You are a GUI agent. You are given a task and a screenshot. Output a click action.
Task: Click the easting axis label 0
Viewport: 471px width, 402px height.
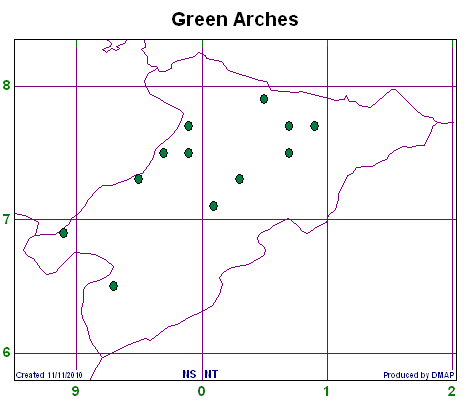(x=201, y=391)
